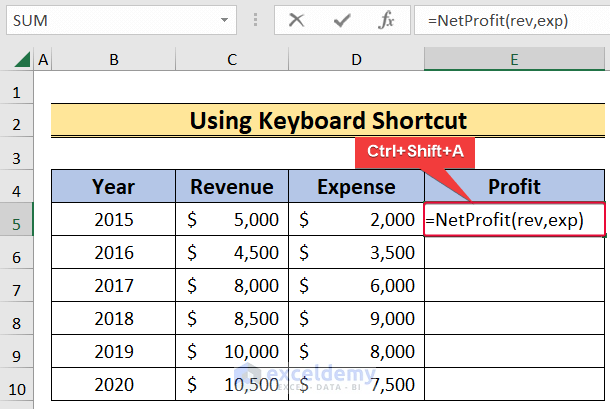Click the Using Keyboard Shortcut title cell
This screenshot has height=409, width=610.
click(x=328, y=122)
